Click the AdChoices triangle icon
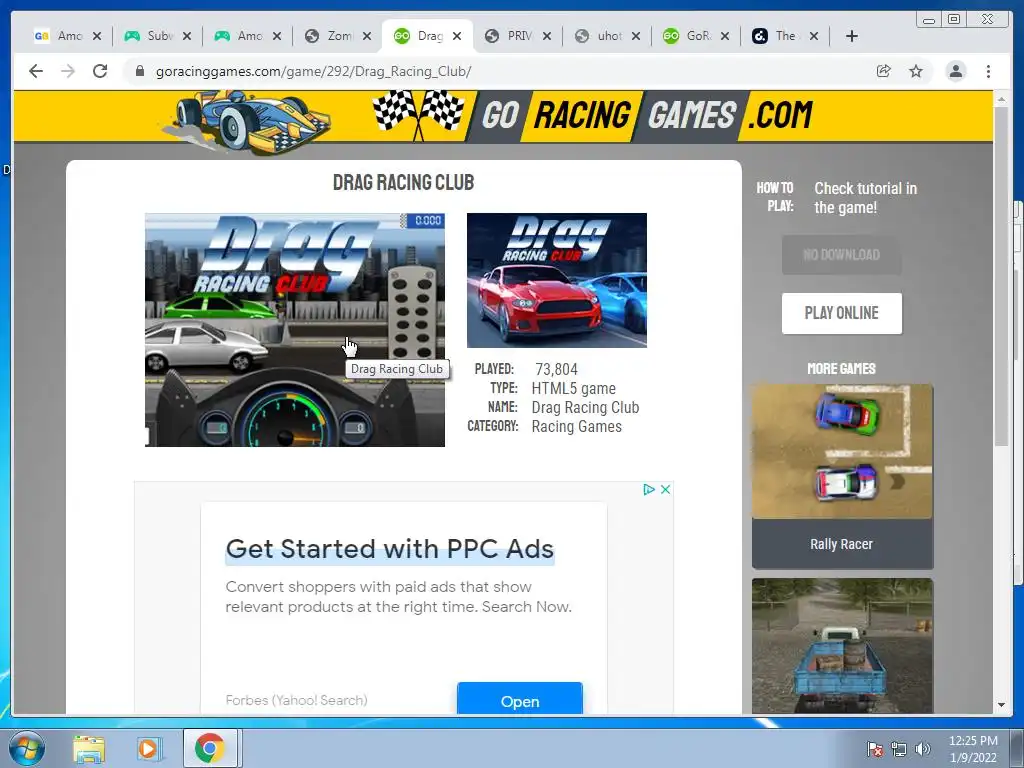This screenshot has width=1024, height=768. pyautogui.click(x=648, y=489)
